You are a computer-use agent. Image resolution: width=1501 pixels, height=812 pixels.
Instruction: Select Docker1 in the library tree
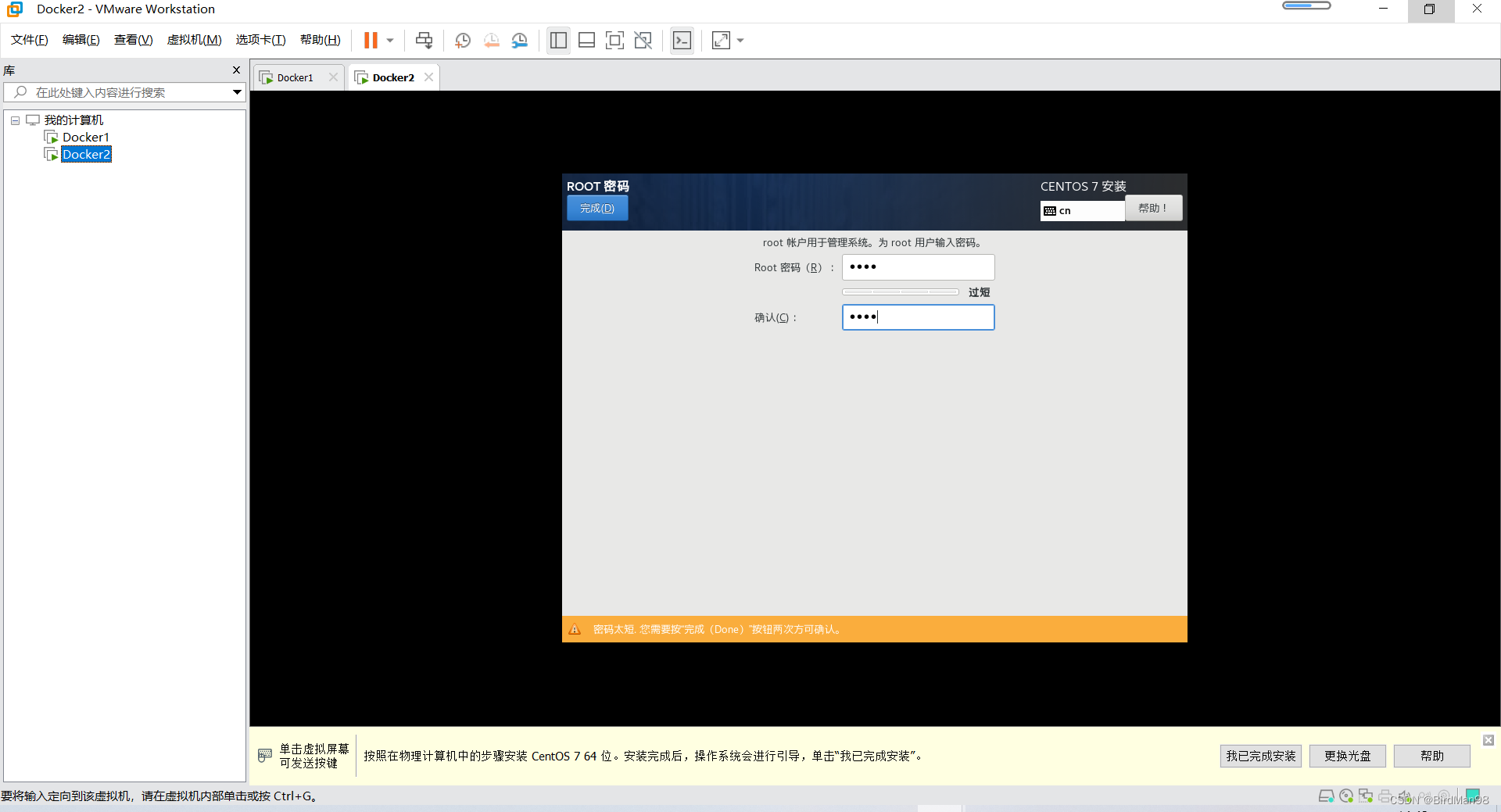click(86, 138)
